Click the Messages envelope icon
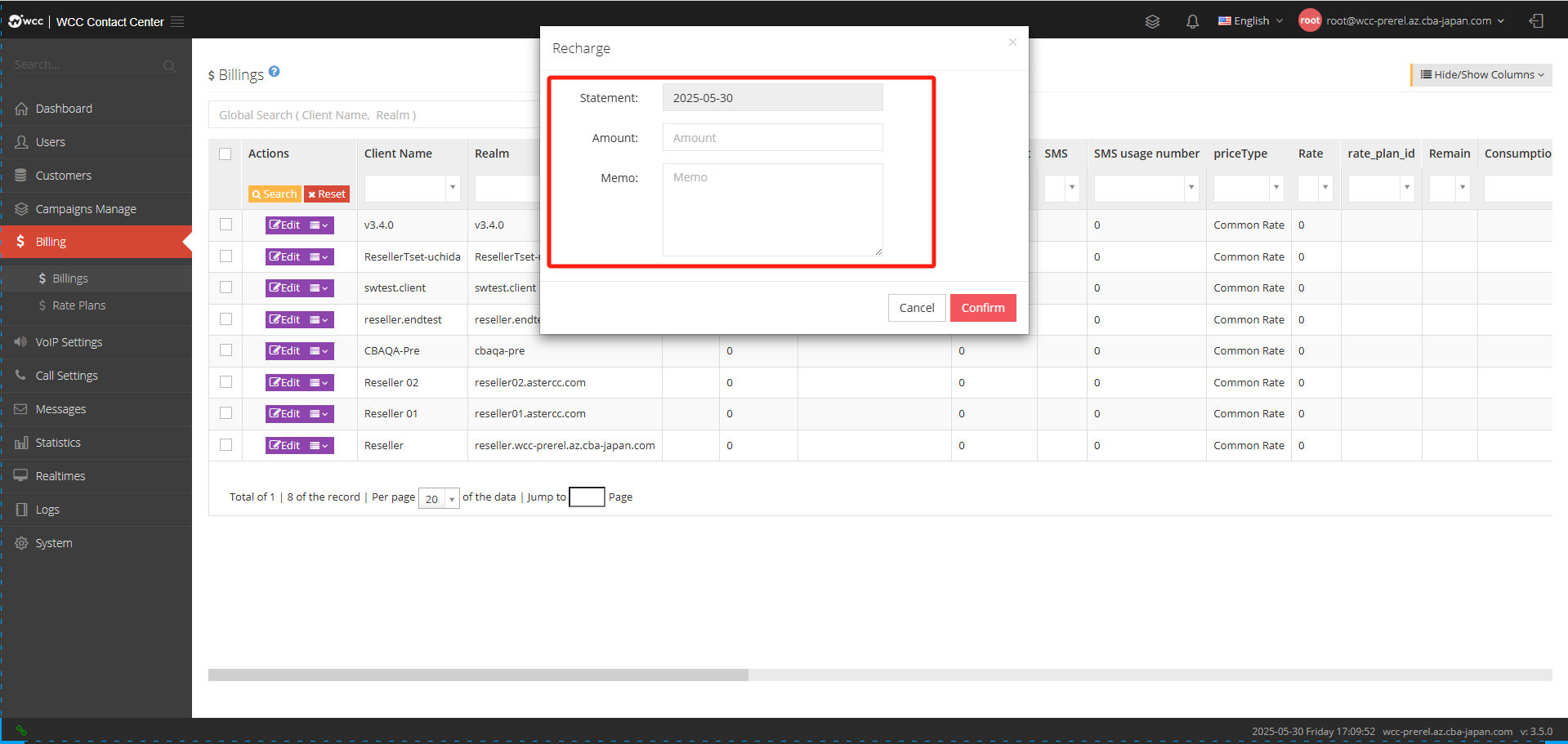This screenshot has width=1568, height=744. pos(21,409)
